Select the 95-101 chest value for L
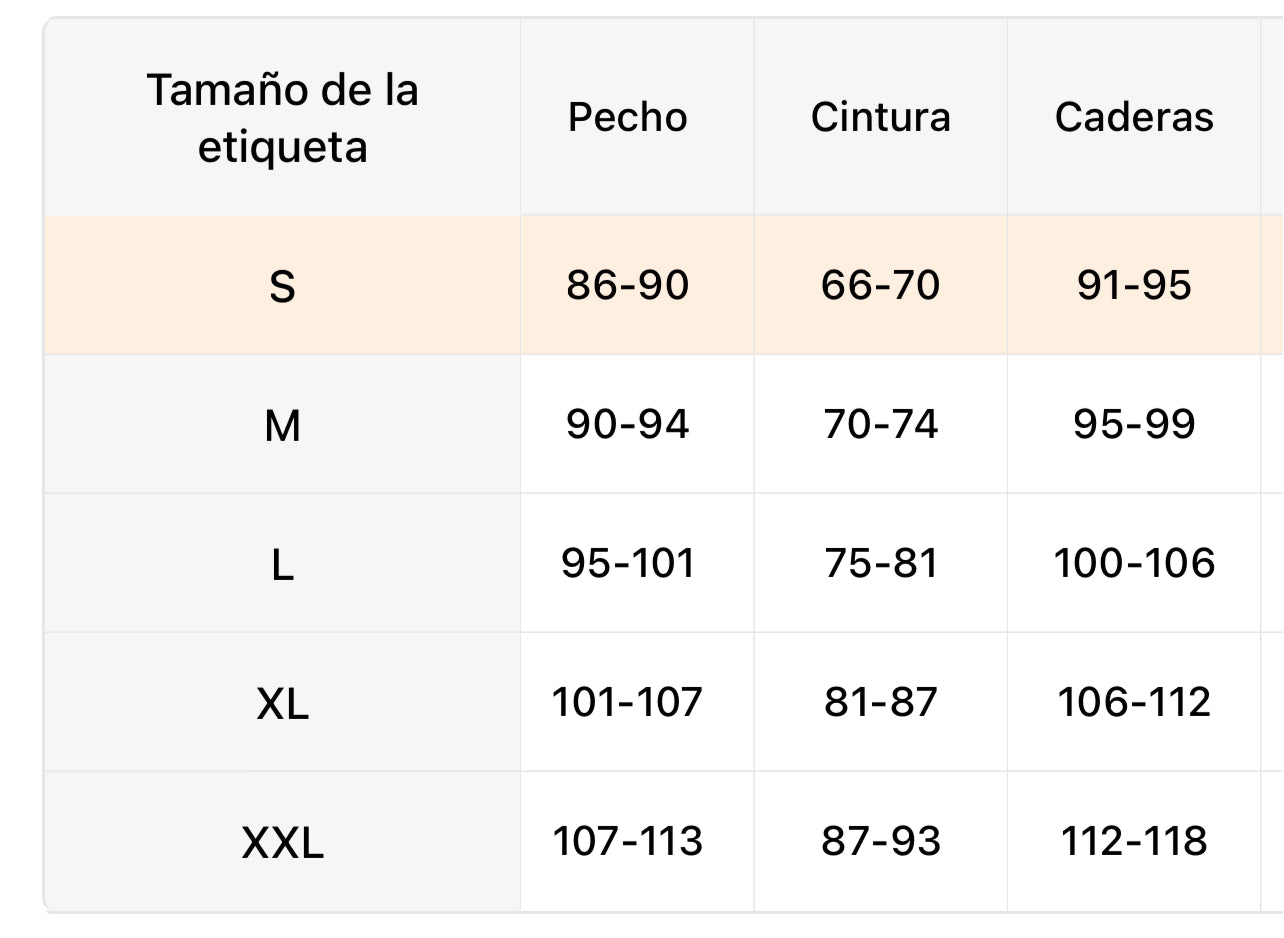The height and width of the screenshot is (938, 1284). [x=628, y=564]
